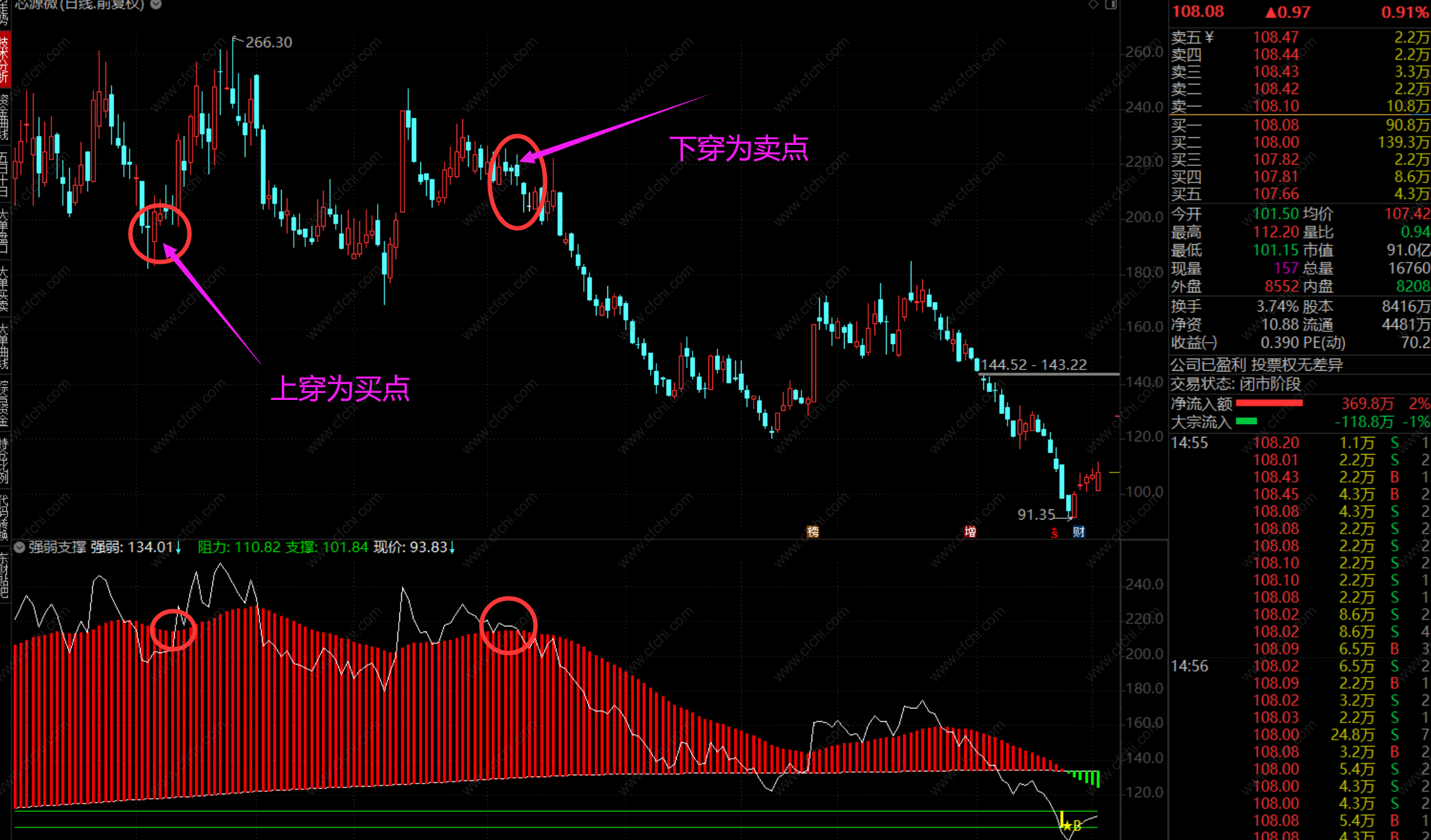The image size is (1431, 840).
Task: Click the 266.30 high price label
Action: pos(268,43)
